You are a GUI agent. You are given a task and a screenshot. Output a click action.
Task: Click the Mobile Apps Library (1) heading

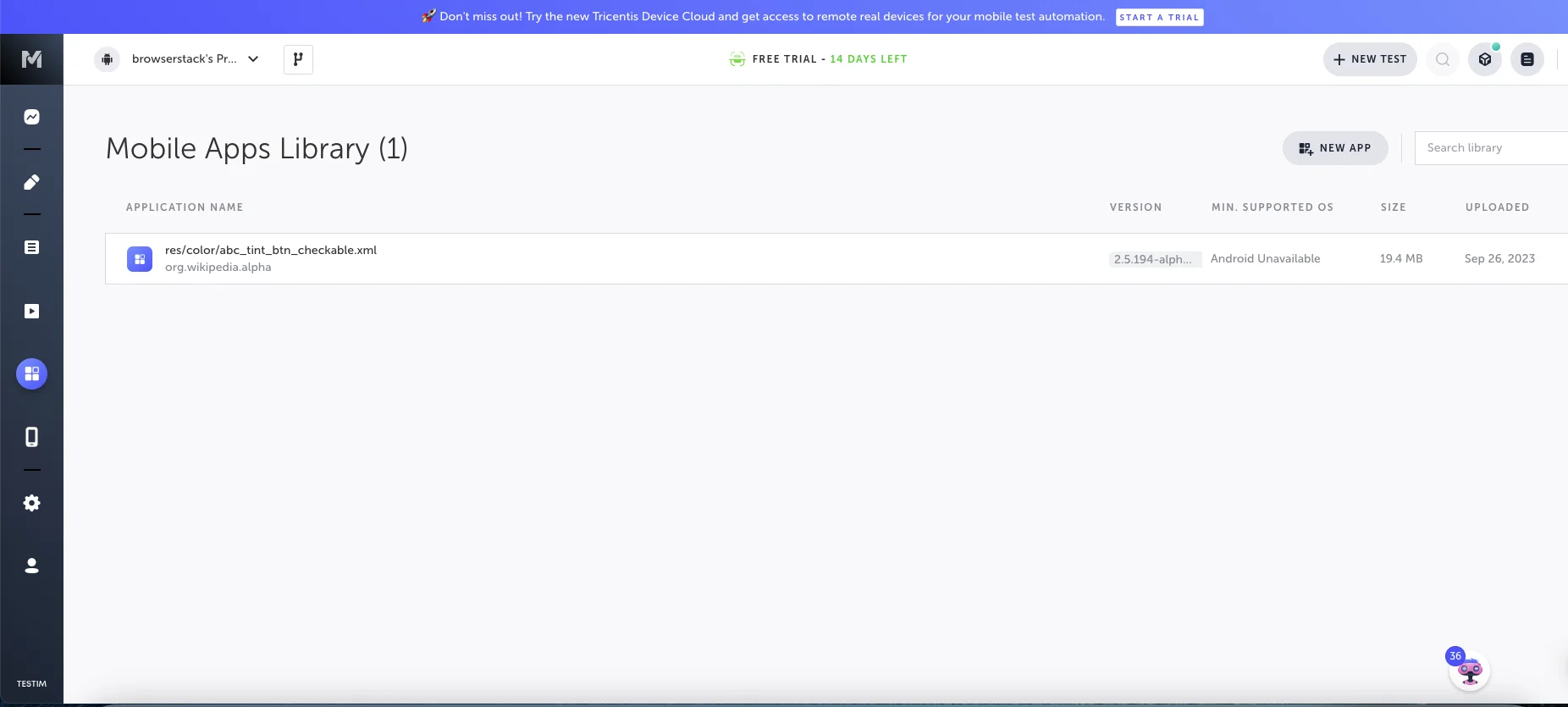(x=257, y=149)
